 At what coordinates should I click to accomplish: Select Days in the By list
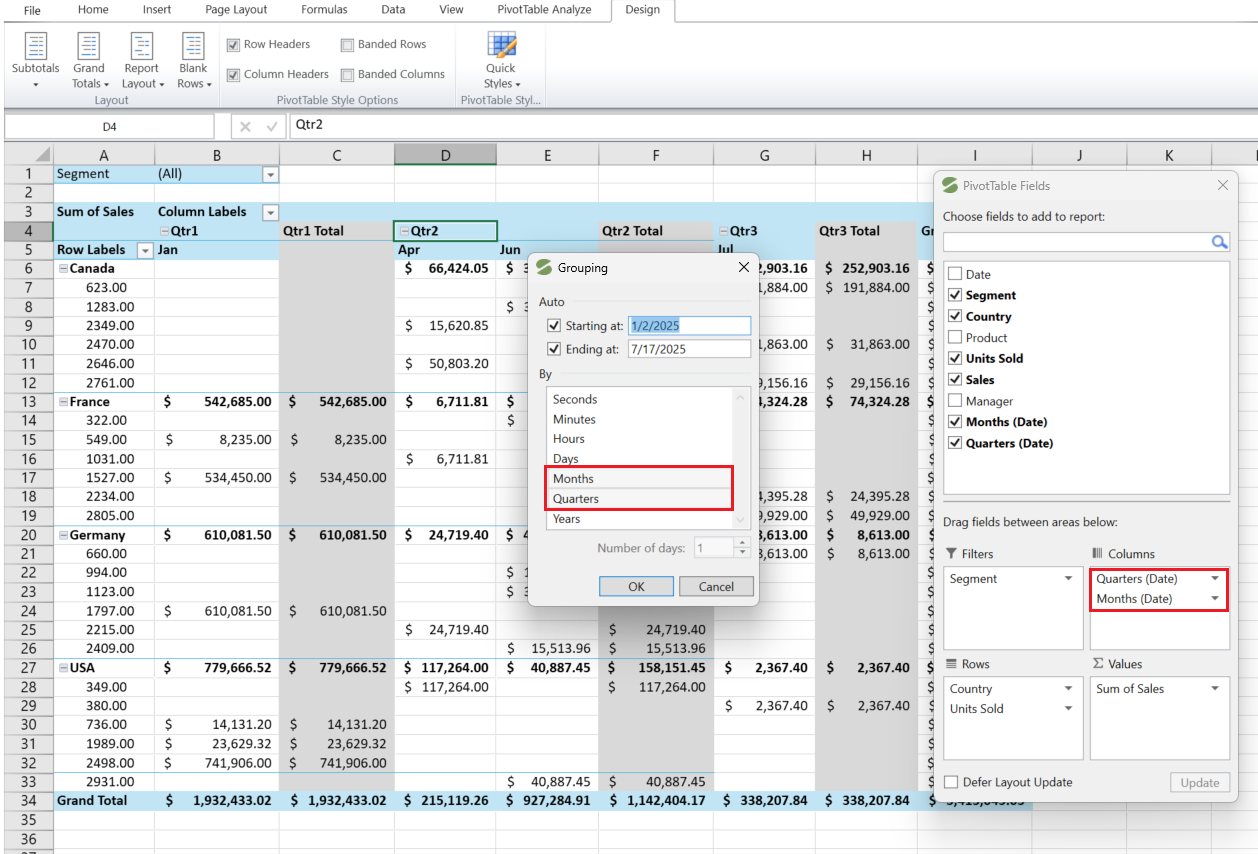coord(640,459)
